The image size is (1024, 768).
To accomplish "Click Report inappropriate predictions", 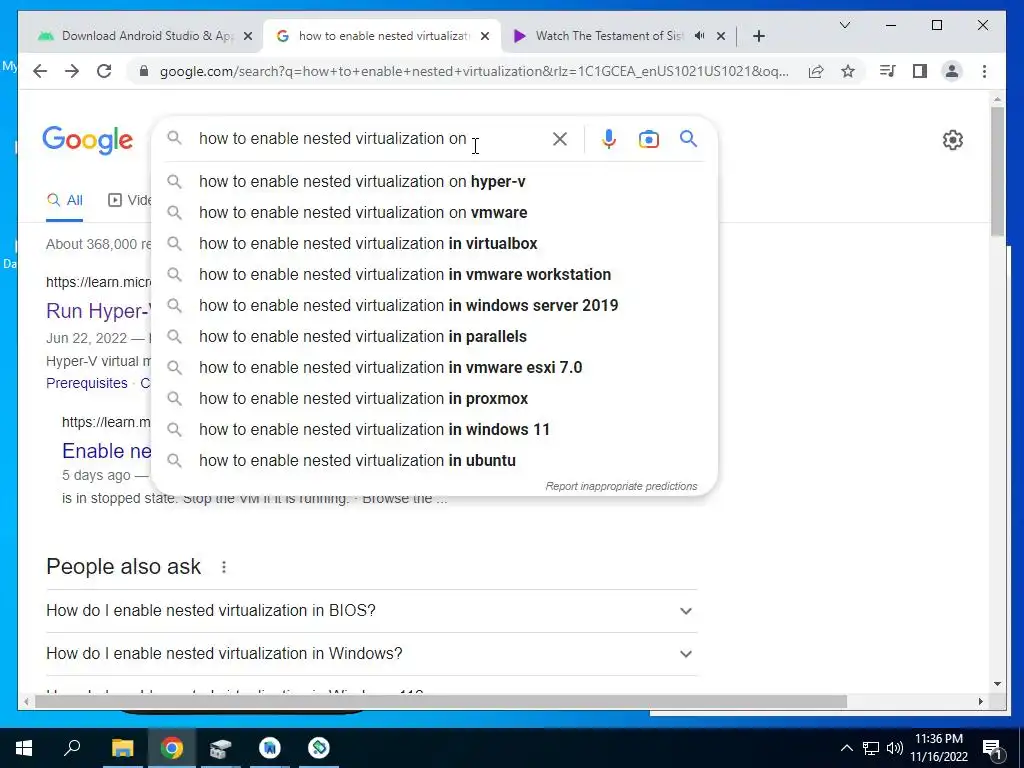I will [x=621, y=486].
